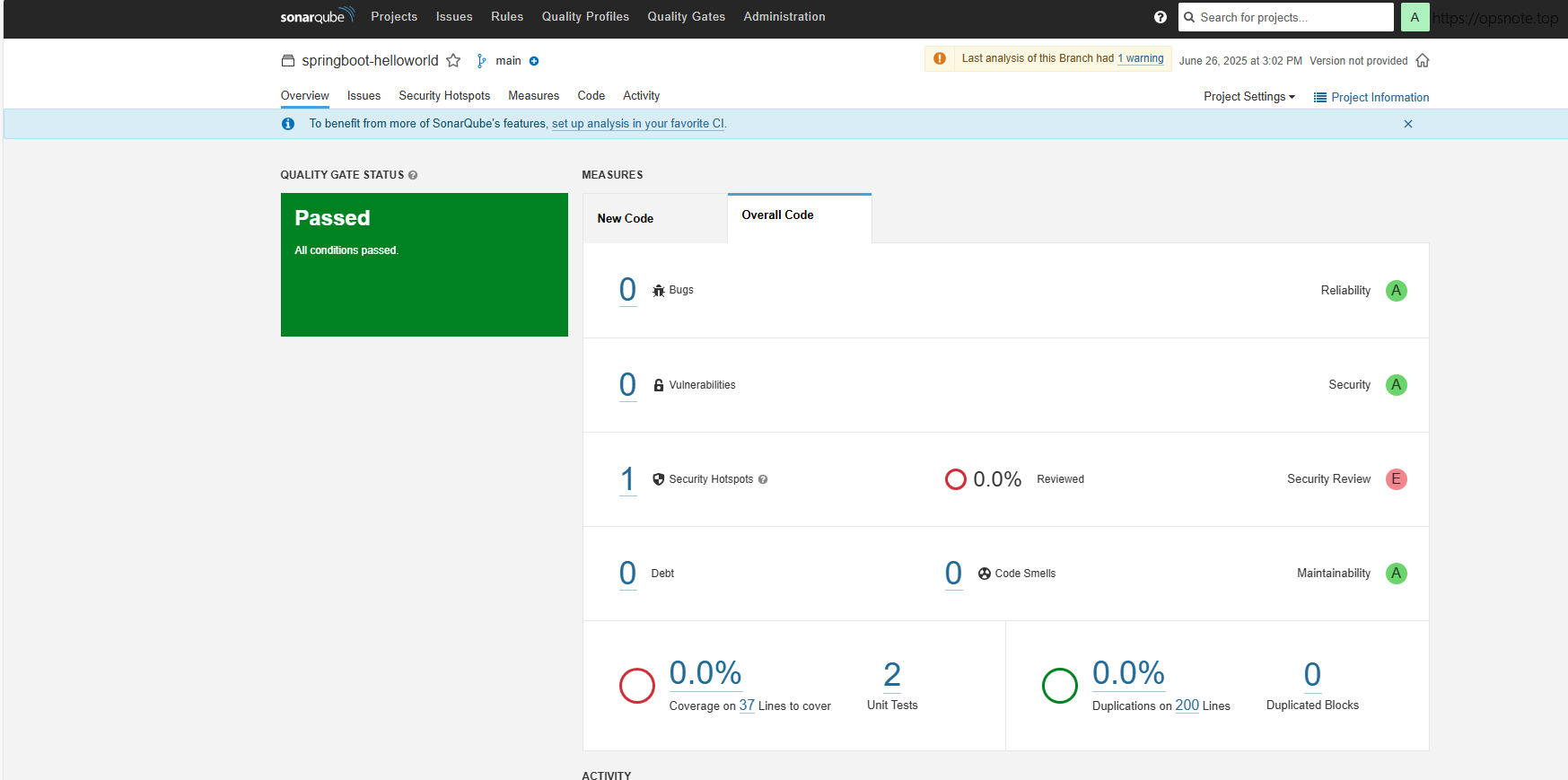
Task: Open Quality Gates in top navigation
Action: pyautogui.click(x=687, y=17)
